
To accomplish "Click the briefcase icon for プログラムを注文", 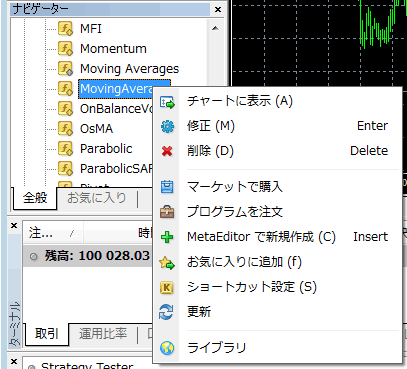I will click(x=167, y=212).
